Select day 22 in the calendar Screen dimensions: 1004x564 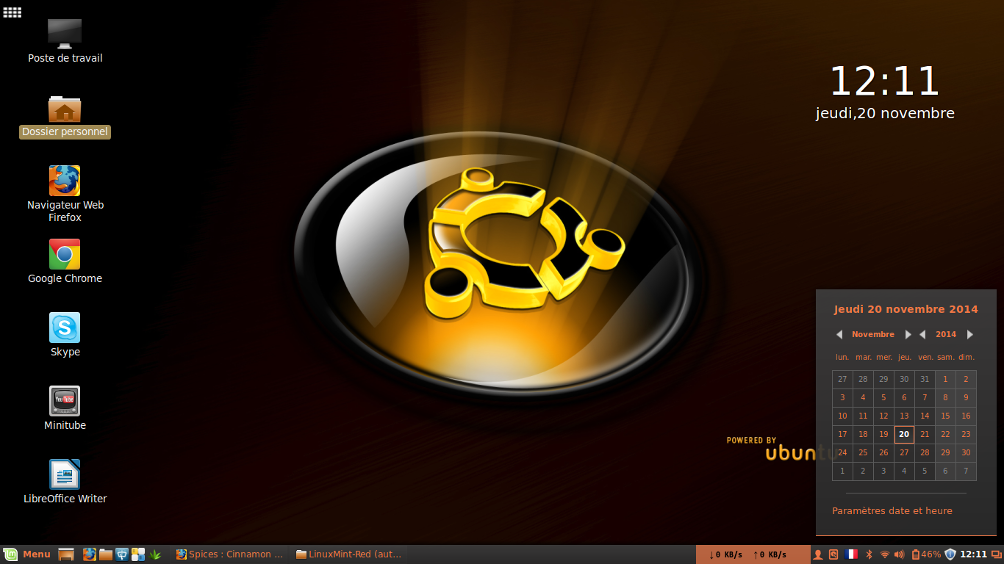[x=945, y=434]
